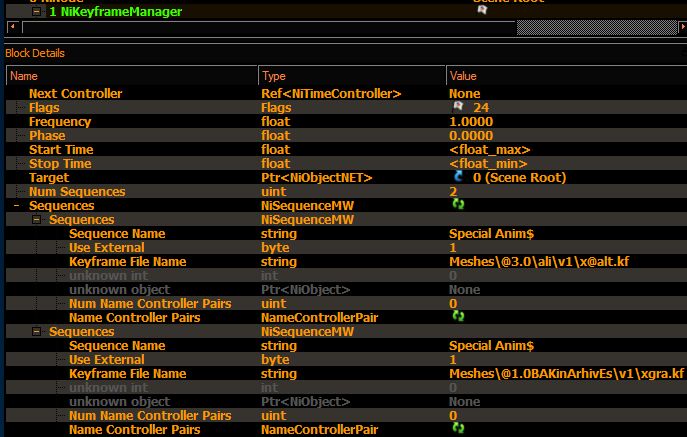Image resolution: width=687 pixels, height=437 pixels.
Task: Click the Flags value 24
Action: [x=481, y=107]
